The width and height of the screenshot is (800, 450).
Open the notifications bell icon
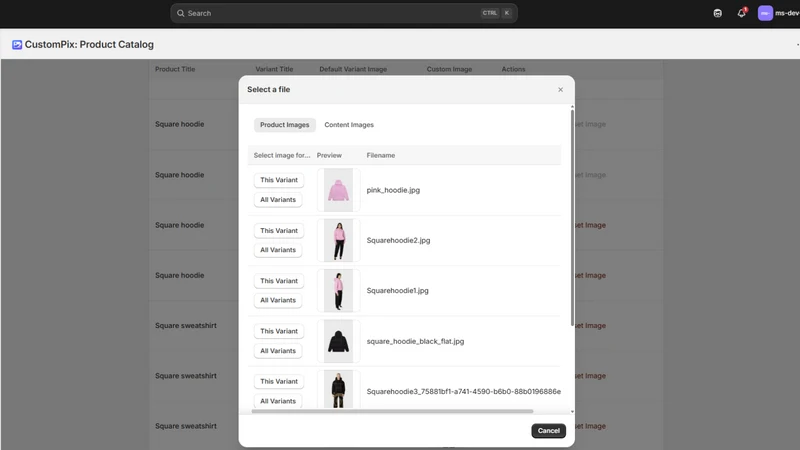[741, 13]
